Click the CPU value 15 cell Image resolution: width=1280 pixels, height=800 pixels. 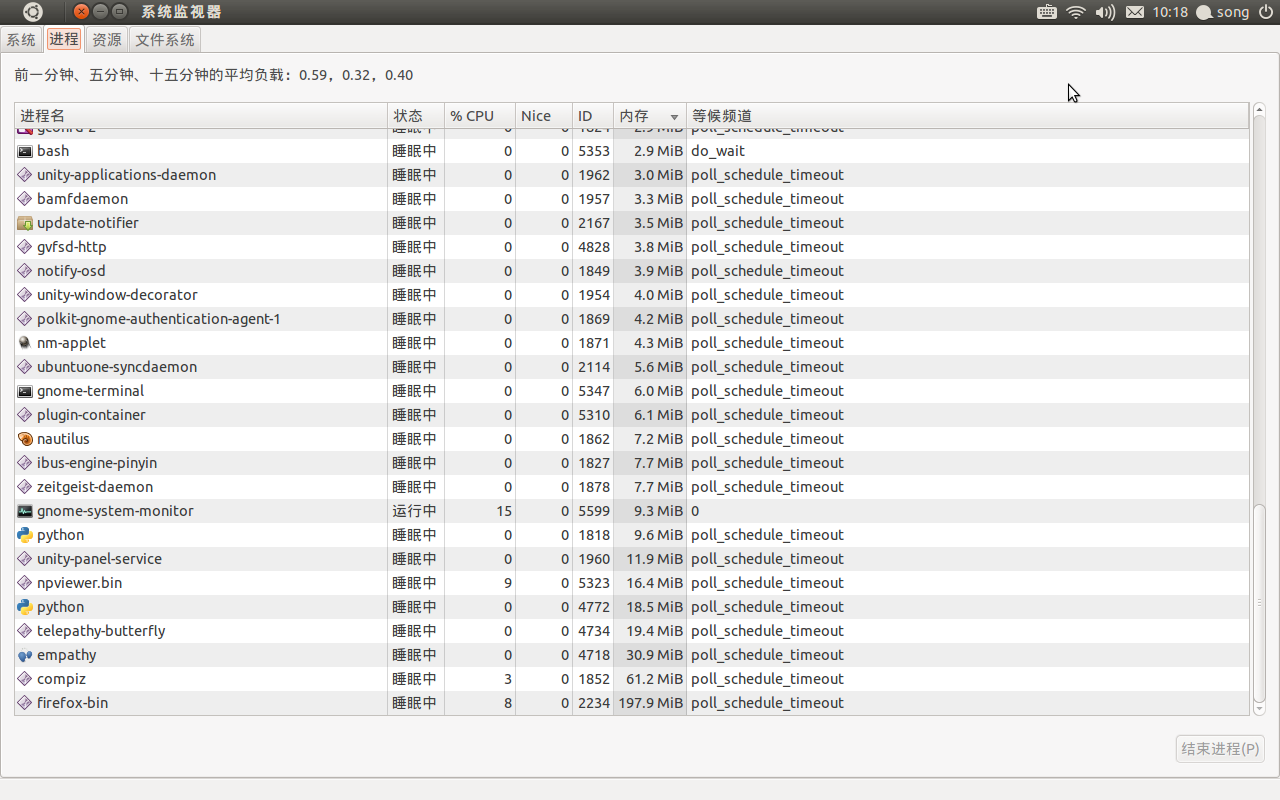pos(504,511)
